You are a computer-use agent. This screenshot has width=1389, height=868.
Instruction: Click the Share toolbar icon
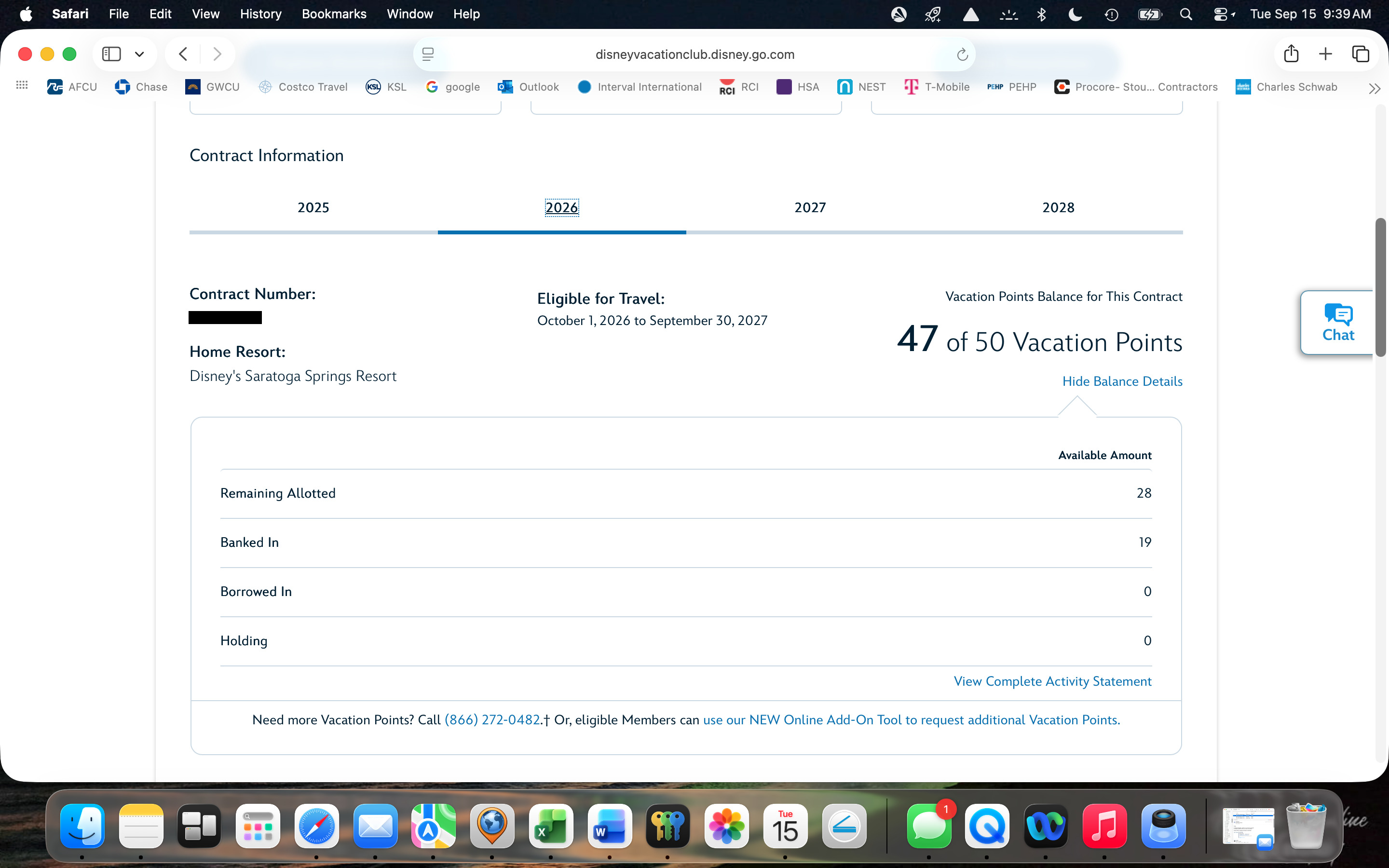point(1291,54)
